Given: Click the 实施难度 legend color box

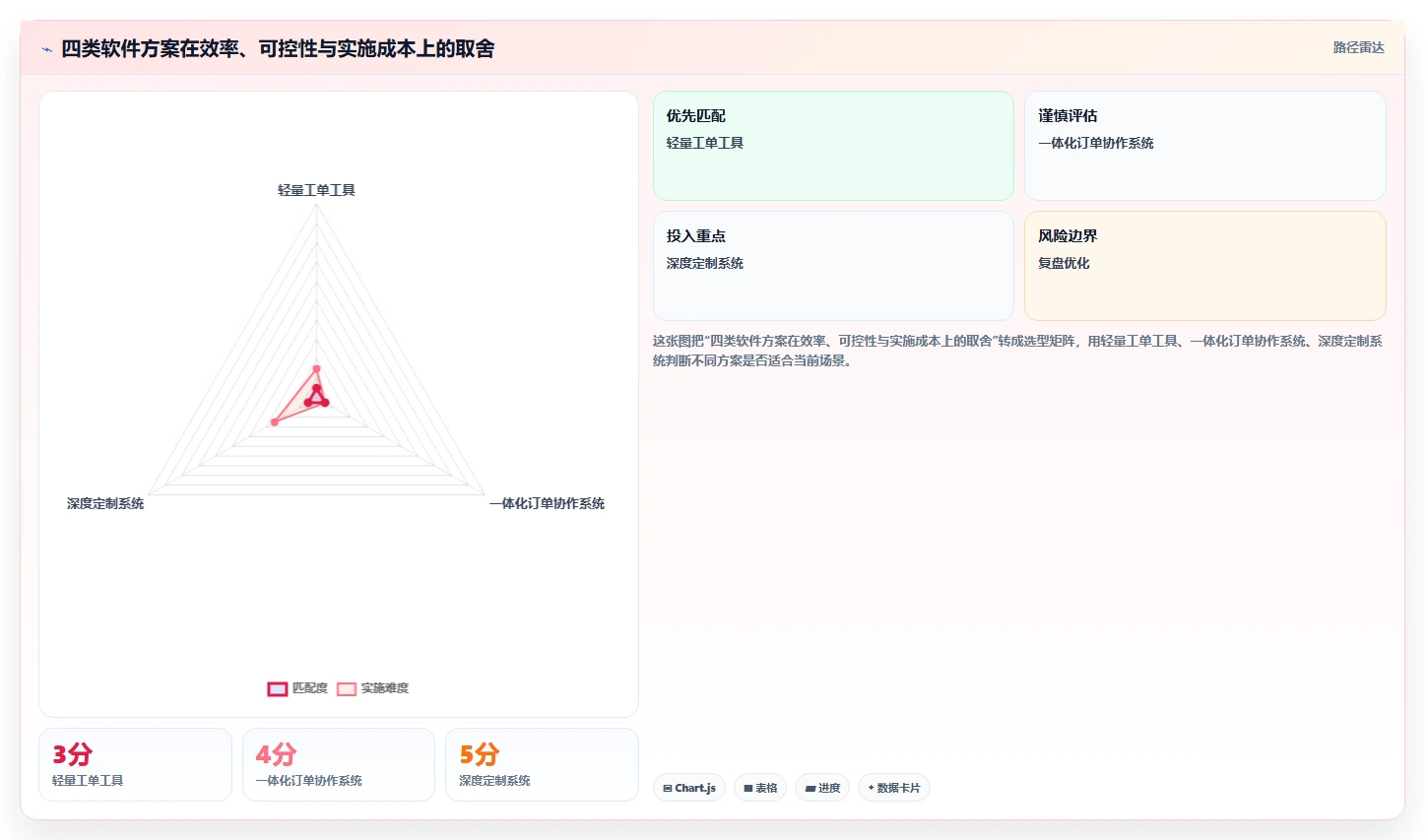Looking at the screenshot, I should pos(346,689).
